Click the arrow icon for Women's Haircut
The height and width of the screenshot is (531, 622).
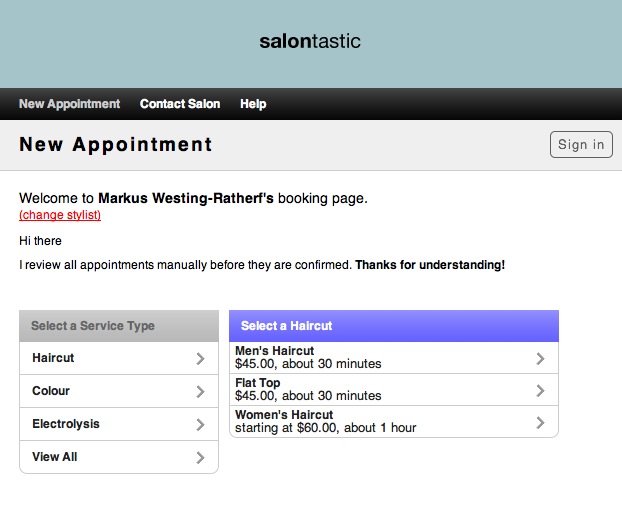pyautogui.click(x=540, y=422)
